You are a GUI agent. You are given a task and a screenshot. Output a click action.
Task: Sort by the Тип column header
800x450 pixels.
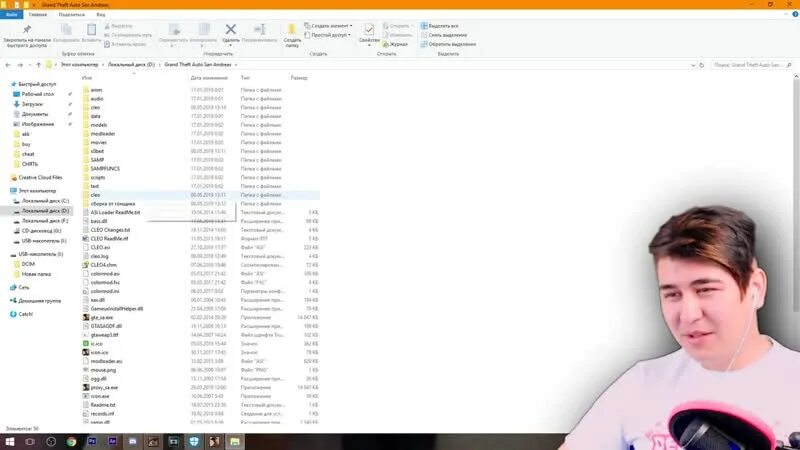click(245, 78)
